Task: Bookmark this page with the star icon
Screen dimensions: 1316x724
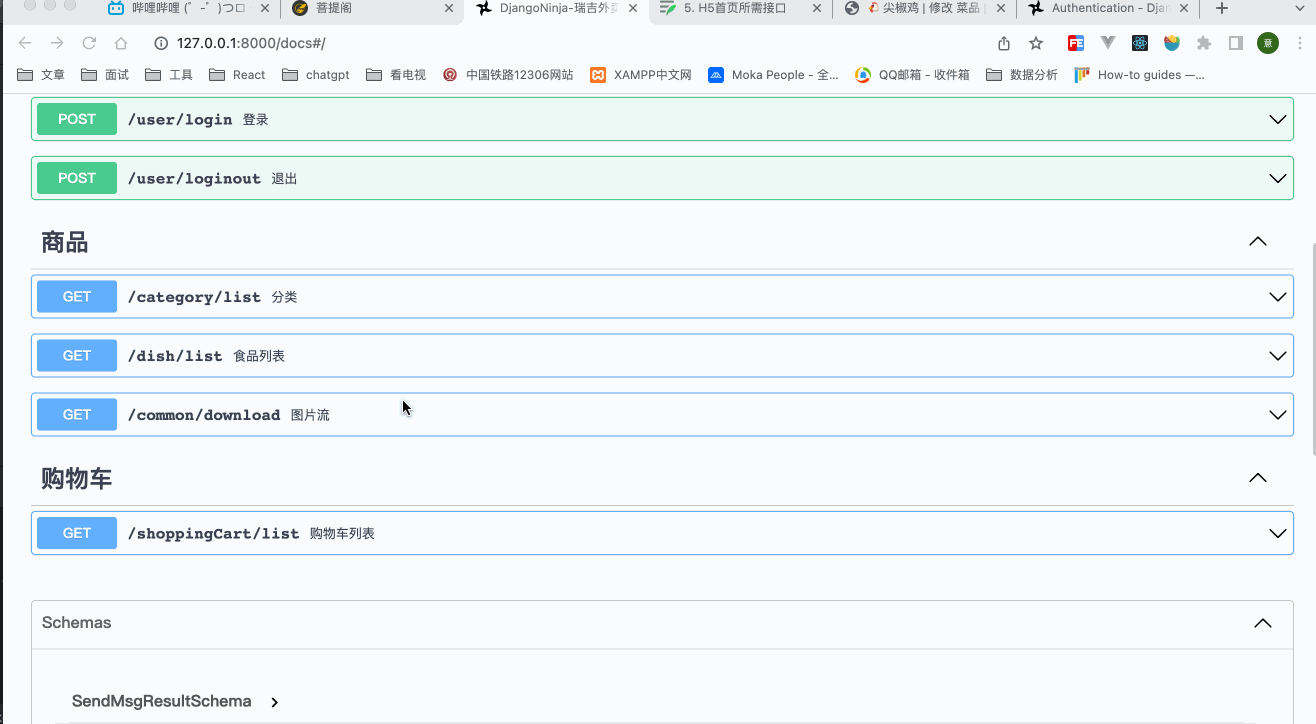Action: click(1036, 43)
